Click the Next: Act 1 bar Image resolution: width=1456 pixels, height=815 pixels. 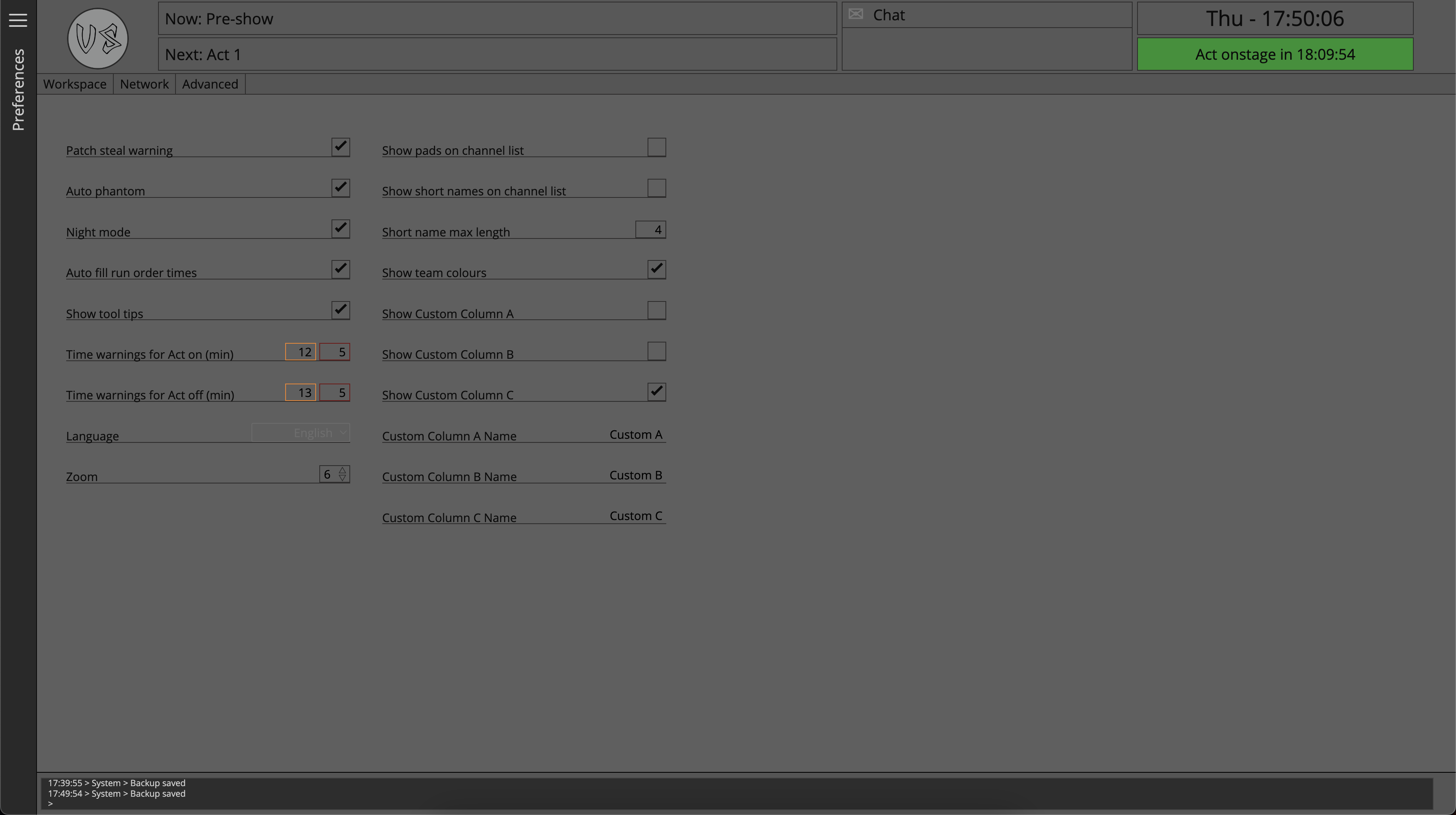(x=497, y=54)
